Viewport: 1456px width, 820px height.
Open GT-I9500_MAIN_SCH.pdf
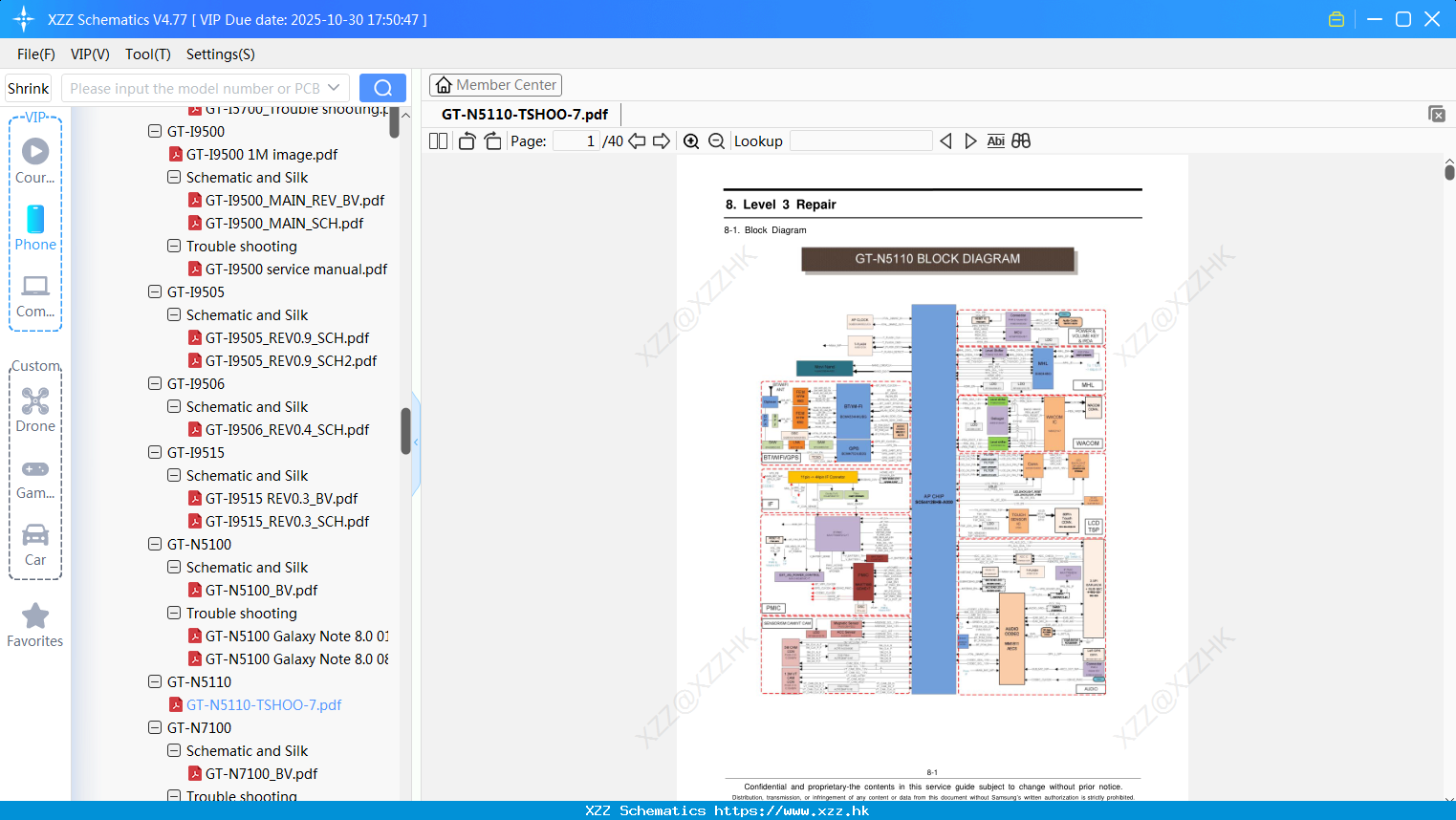(x=284, y=223)
